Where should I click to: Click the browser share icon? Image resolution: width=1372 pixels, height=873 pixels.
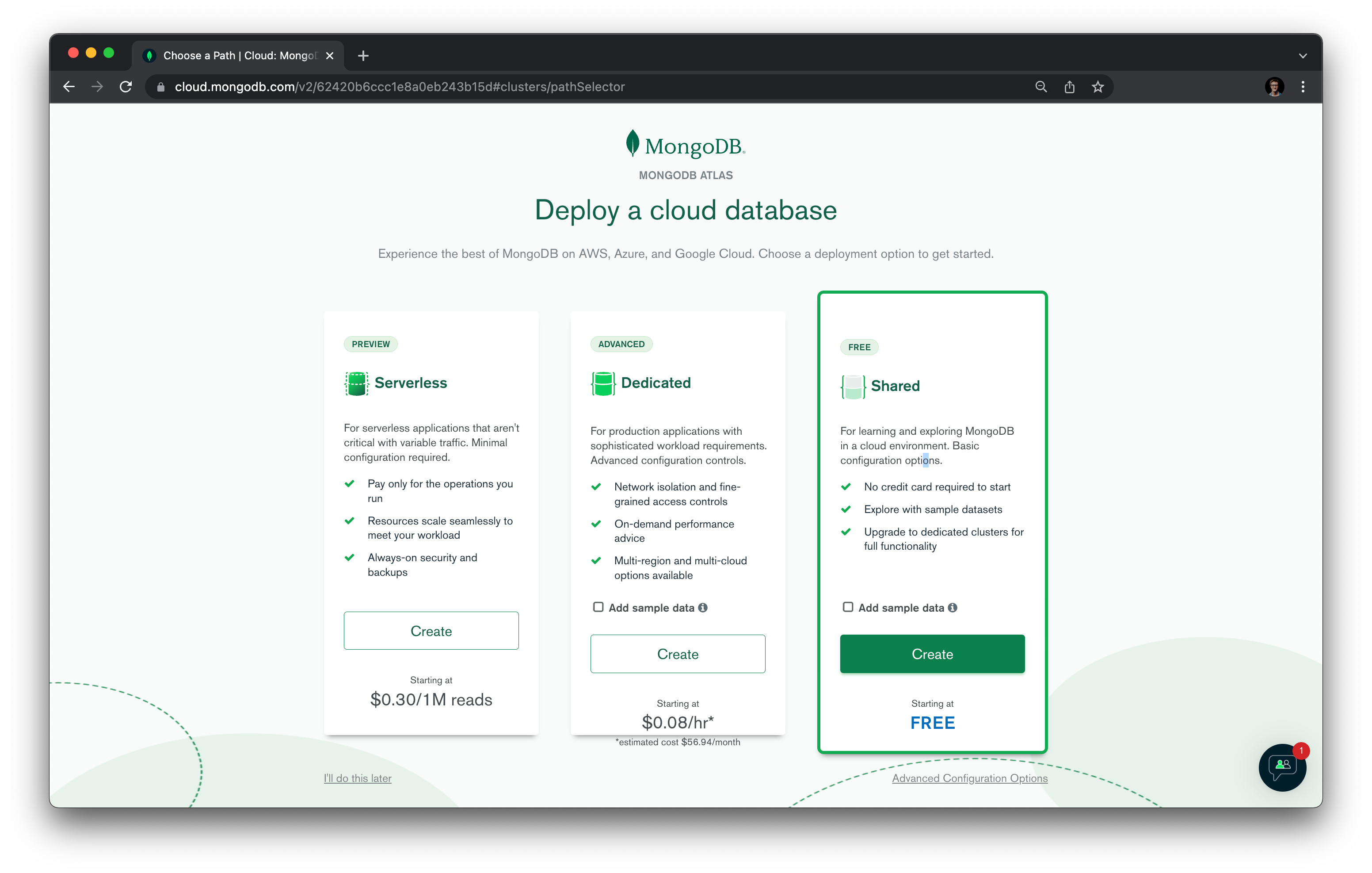click(1070, 87)
